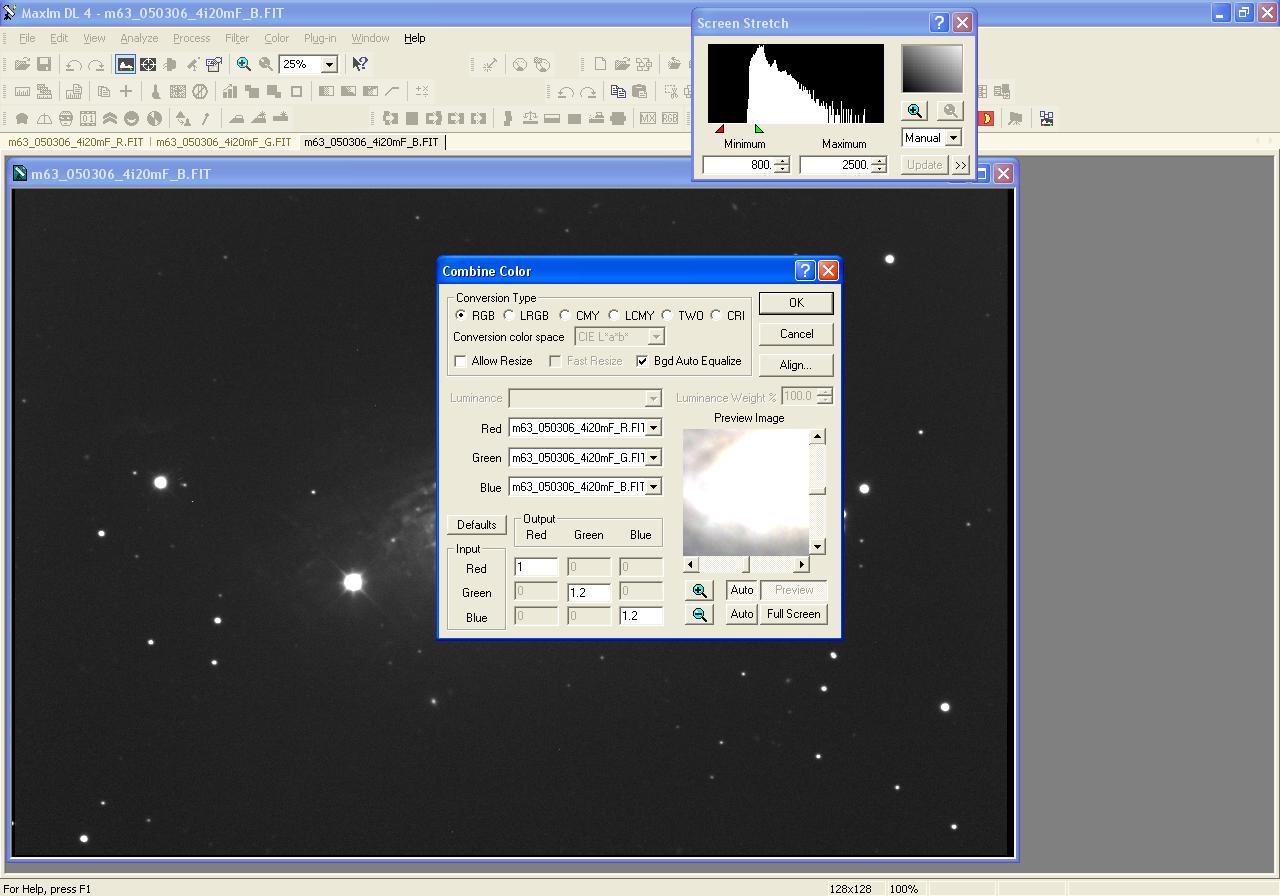Choose the CMY conversion type option
The width and height of the screenshot is (1280, 896).
tap(565, 316)
